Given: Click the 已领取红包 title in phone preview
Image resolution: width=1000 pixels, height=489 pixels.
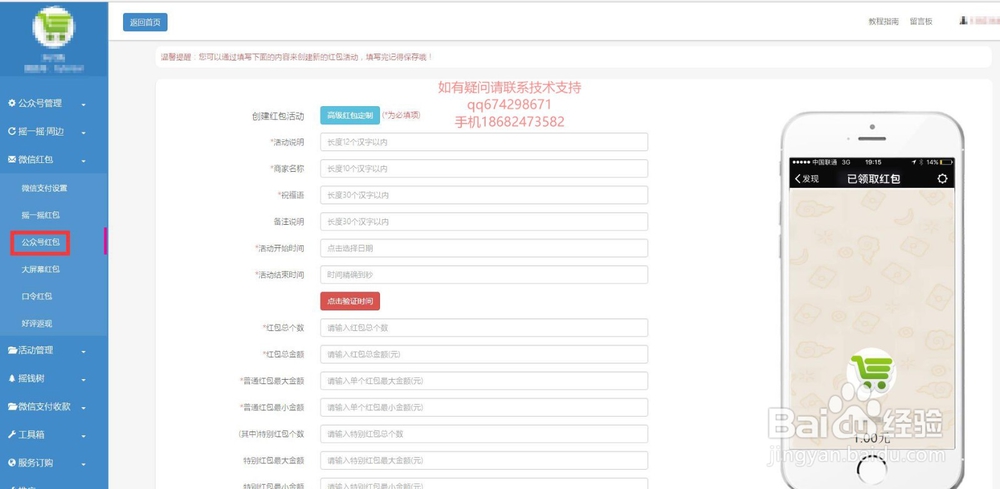Looking at the screenshot, I should click(873, 179).
